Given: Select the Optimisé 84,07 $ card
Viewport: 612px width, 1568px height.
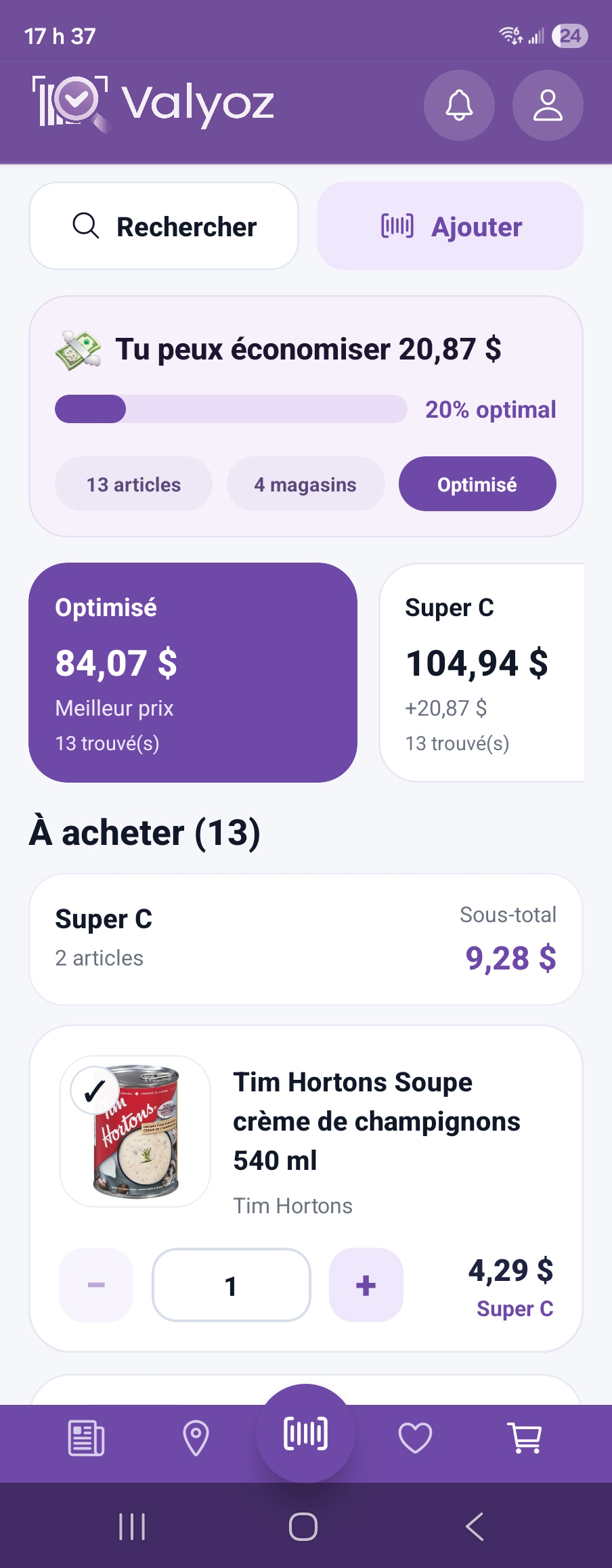Looking at the screenshot, I should pos(192,672).
